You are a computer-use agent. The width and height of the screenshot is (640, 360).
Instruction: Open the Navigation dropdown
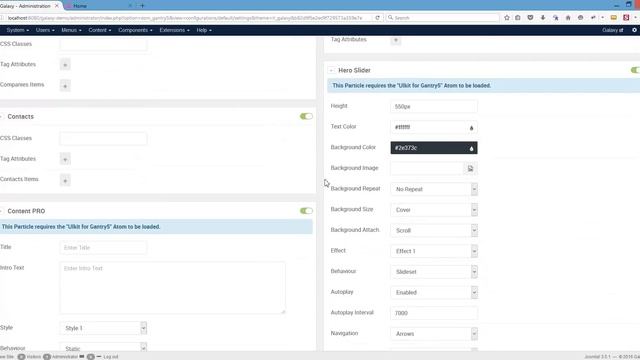[434, 334]
